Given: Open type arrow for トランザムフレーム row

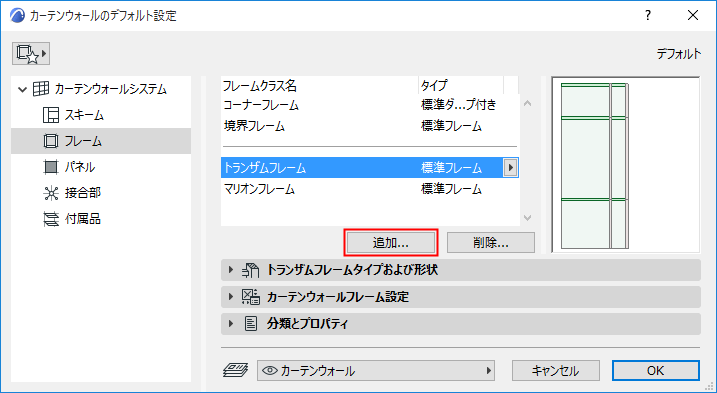Looking at the screenshot, I should coord(510,168).
